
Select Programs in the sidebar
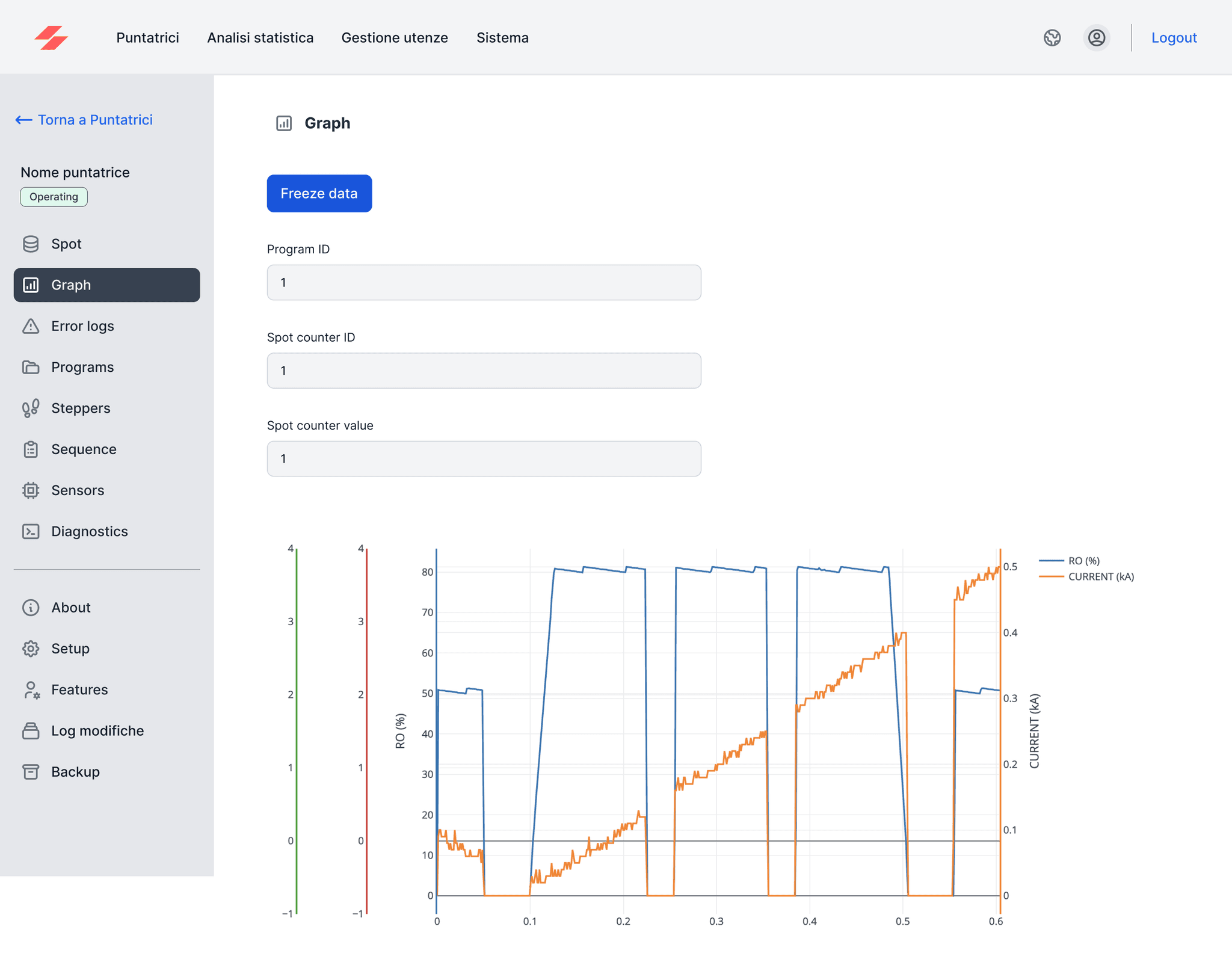point(82,367)
